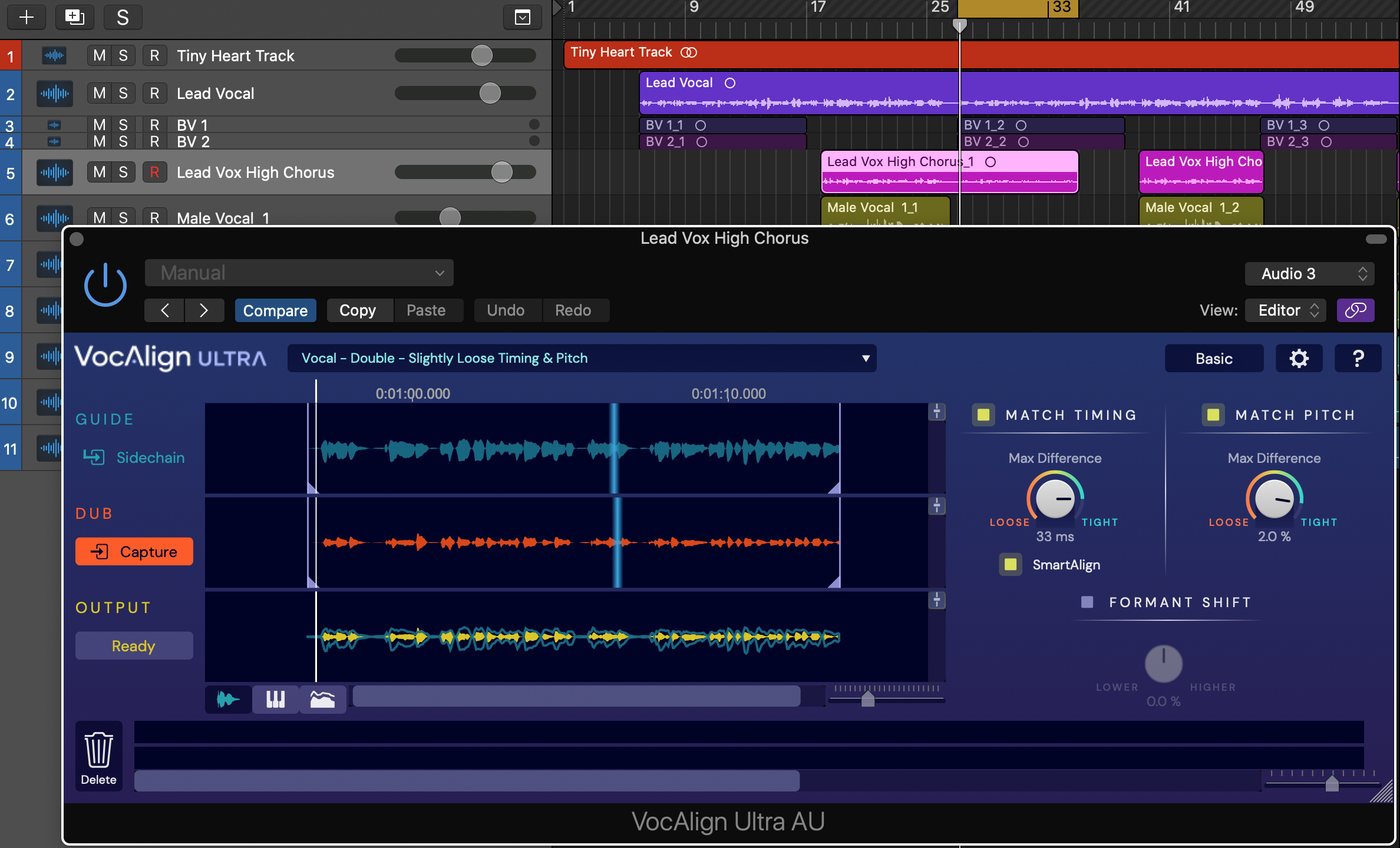The height and width of the screenshot is (848, 1400).
Task: Click the duplicate track icon
Action: [x=74, y=17]
